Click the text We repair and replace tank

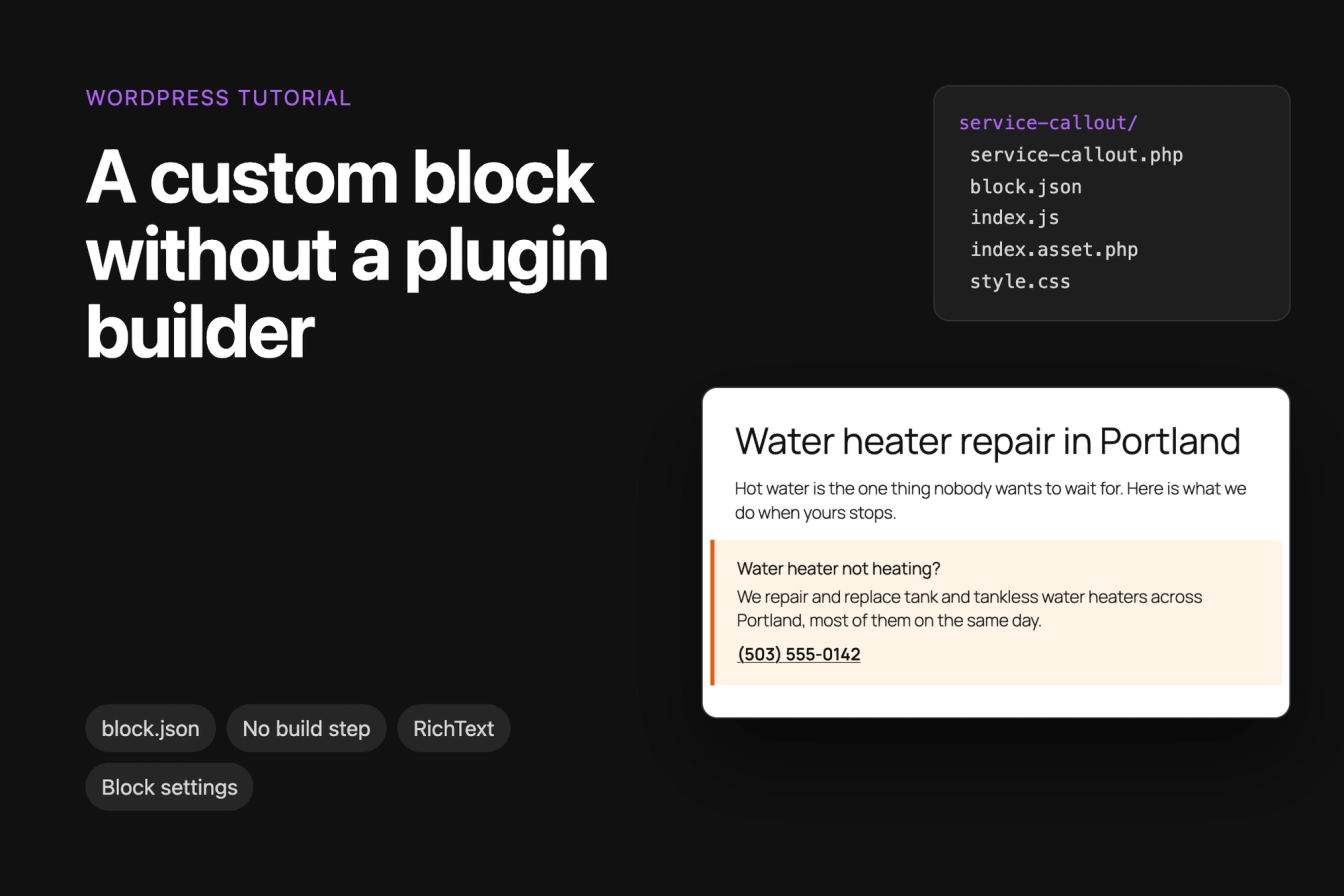pyautogui.click(x=969, y=608)
